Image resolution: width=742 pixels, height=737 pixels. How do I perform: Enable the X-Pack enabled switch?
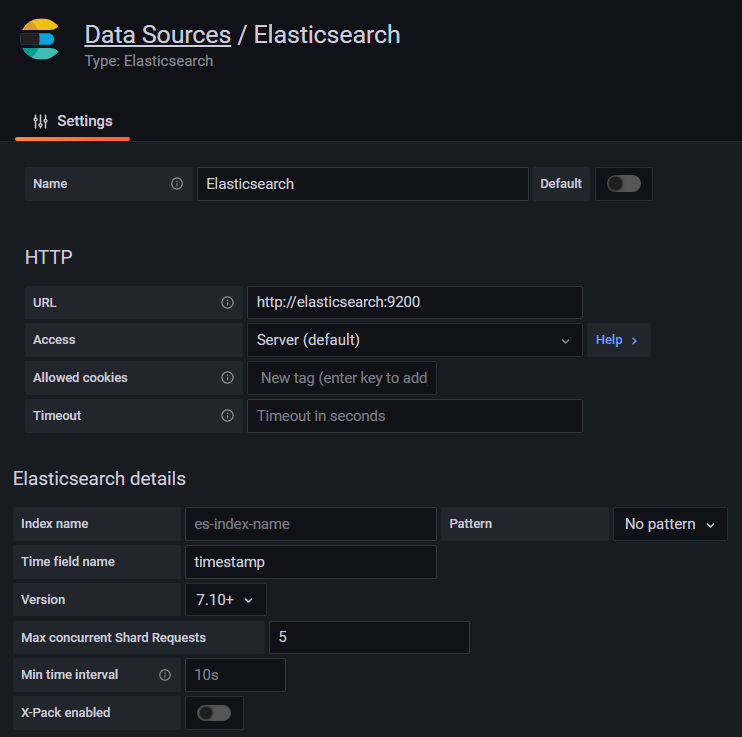coord(214,712)
